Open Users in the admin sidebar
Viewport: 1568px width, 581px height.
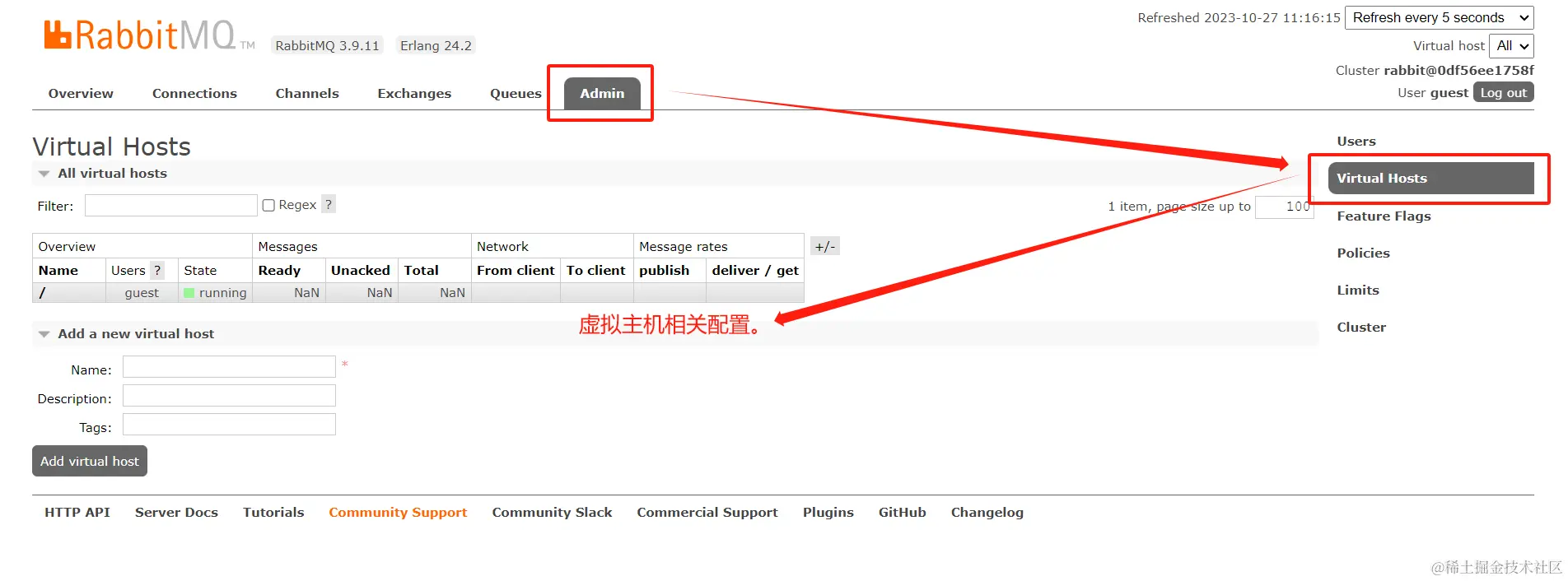pos(1356,141)
